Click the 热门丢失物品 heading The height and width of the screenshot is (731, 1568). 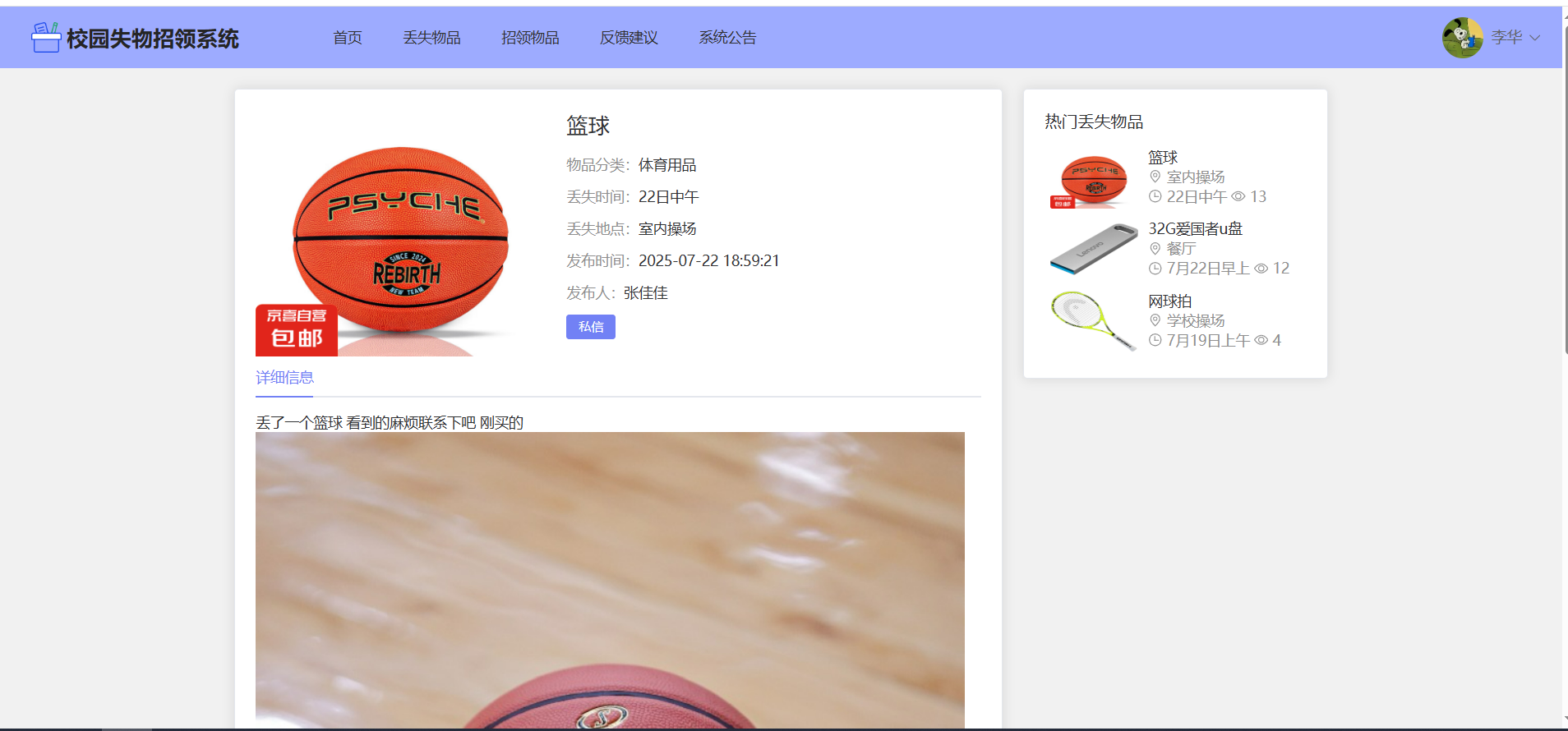point(1094,122)
